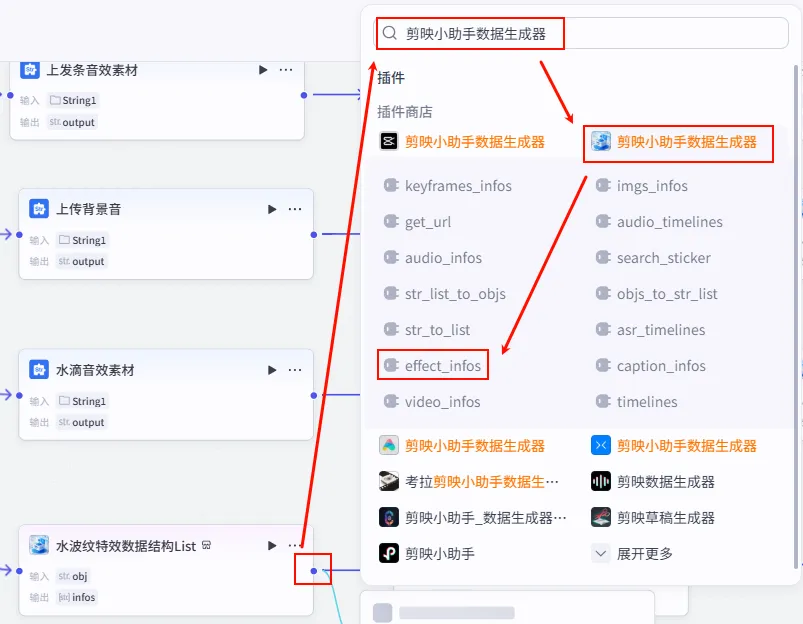Screen dimensions: 803x624
Task: Open more options for 上发条音效素材 node
Action: pos(286,70)
